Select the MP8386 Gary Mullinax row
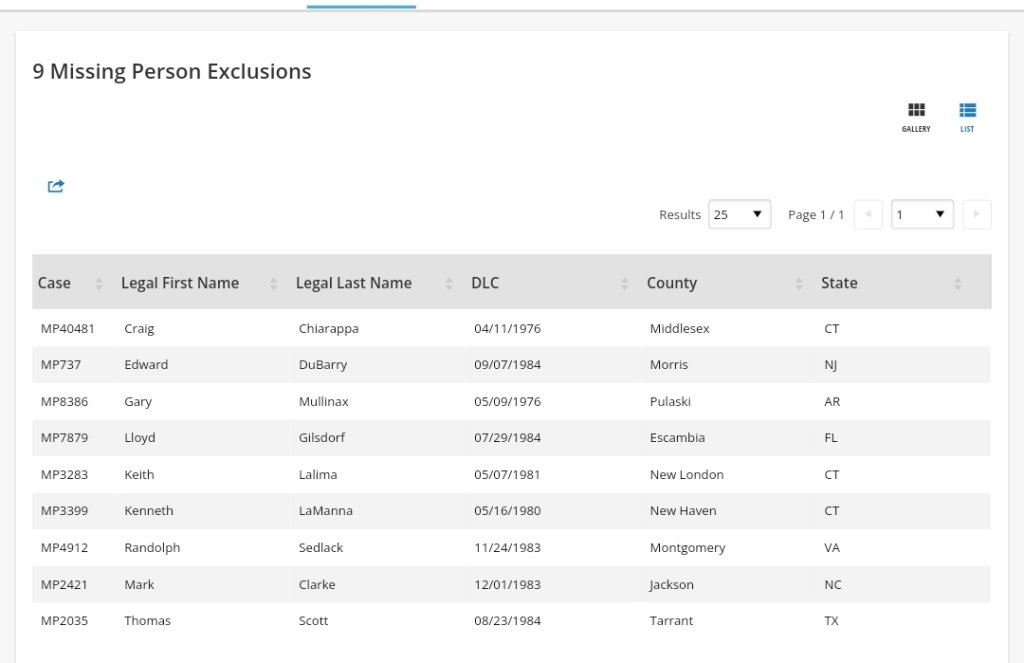The width and height of the screenshot is (1024, 663). 64,402
